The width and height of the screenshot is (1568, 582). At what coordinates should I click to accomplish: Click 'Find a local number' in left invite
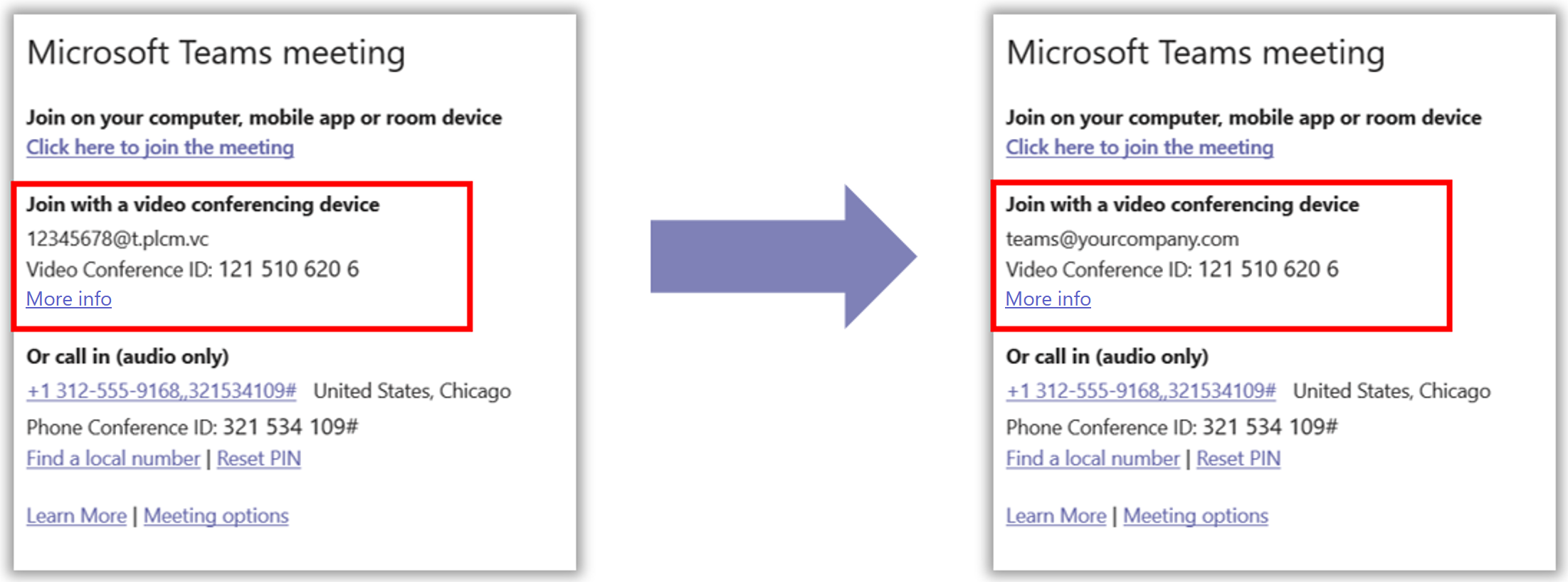coord(113,459)
